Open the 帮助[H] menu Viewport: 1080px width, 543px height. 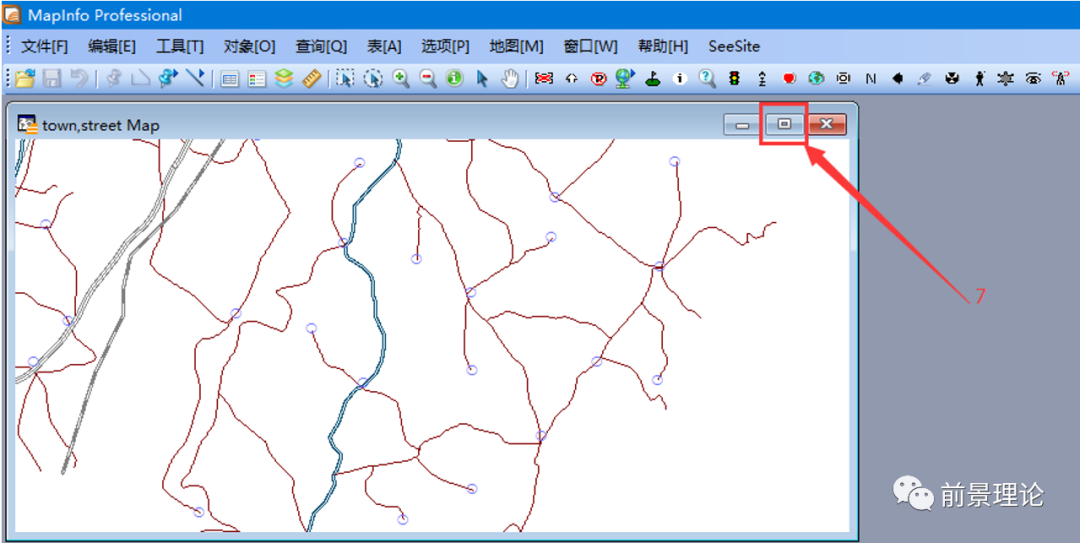click(x=663, y=47)
